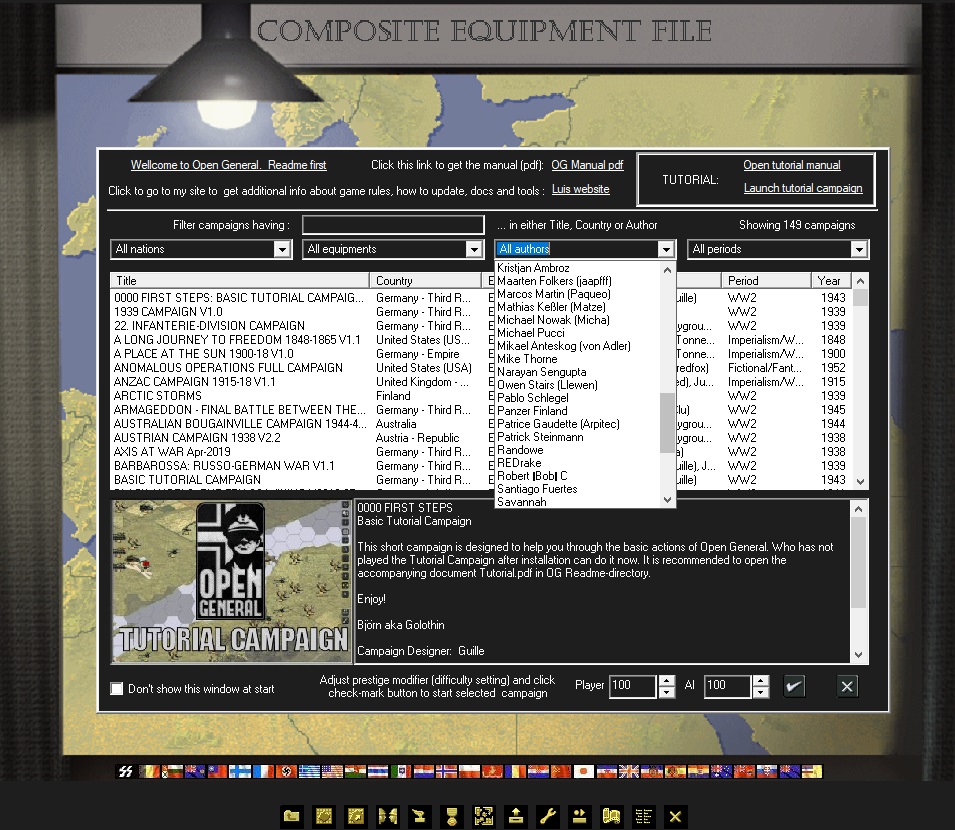Click the X icon in bottom toolbar
This screenshot has height=830, width=955.
[x=675, y=816]
